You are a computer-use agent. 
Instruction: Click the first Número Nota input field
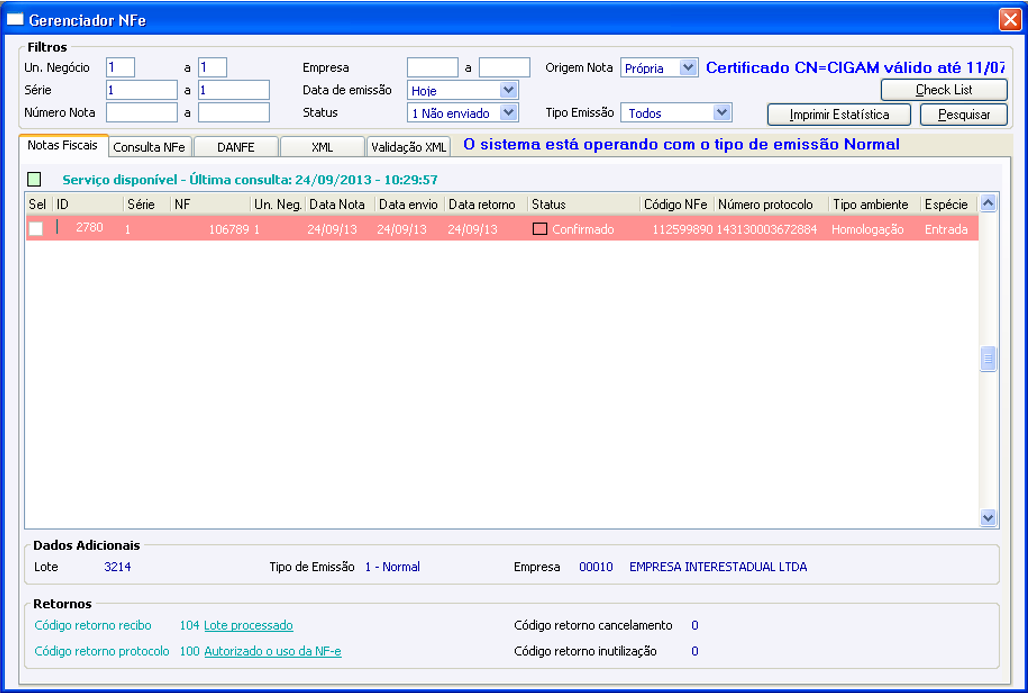[x=142, y=112]
